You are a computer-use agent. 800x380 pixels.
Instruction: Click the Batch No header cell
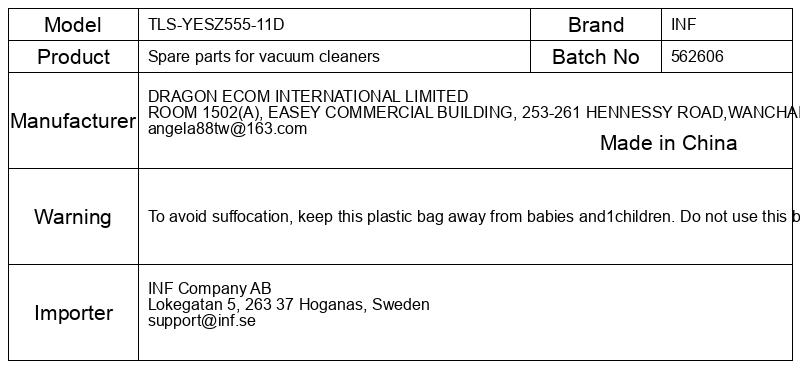coord(596,57)
